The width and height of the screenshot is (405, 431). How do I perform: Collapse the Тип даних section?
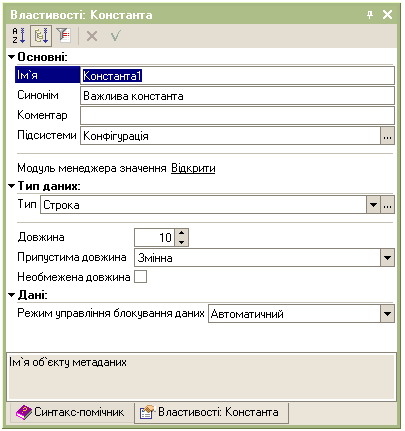pos(12,186)
